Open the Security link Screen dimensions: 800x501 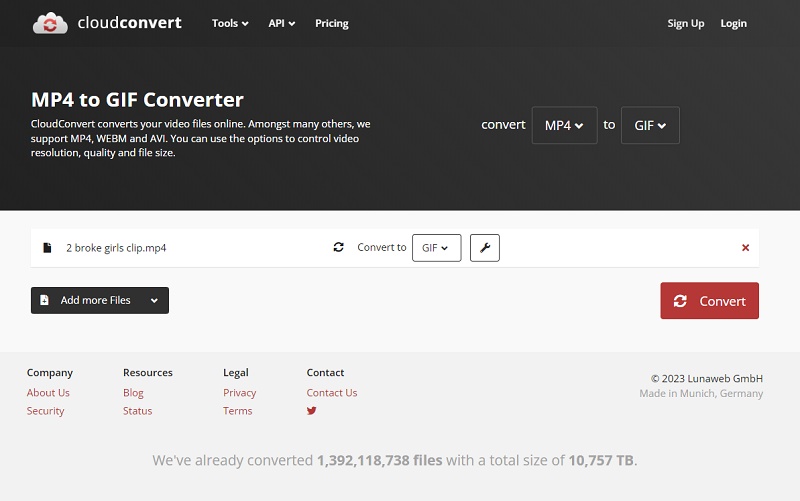coord(45,411)
